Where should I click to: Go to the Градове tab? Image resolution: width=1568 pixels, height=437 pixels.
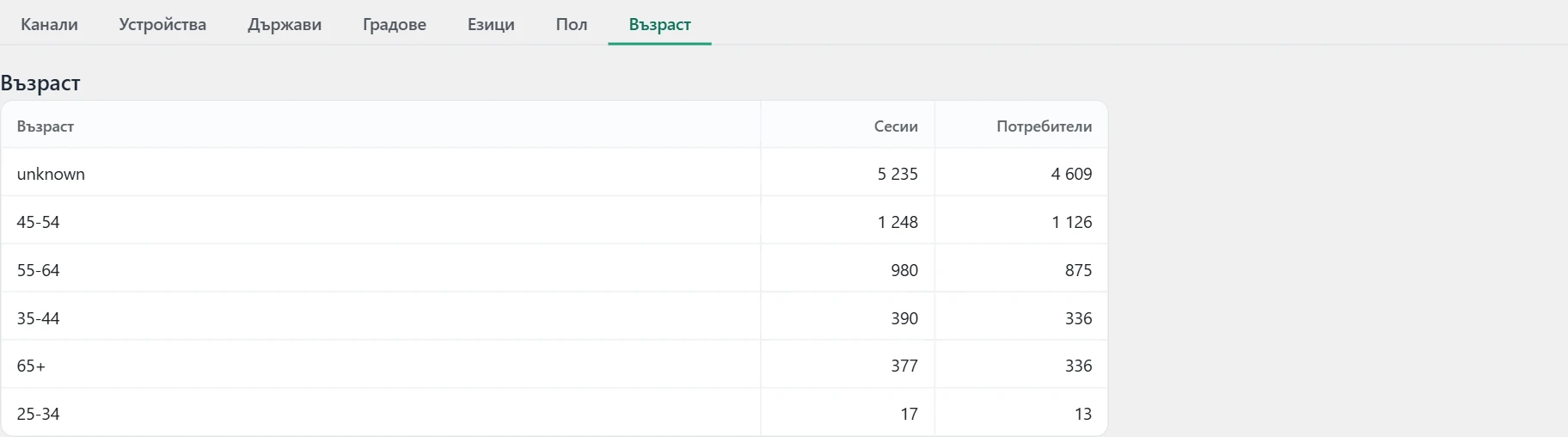point(395,24)
